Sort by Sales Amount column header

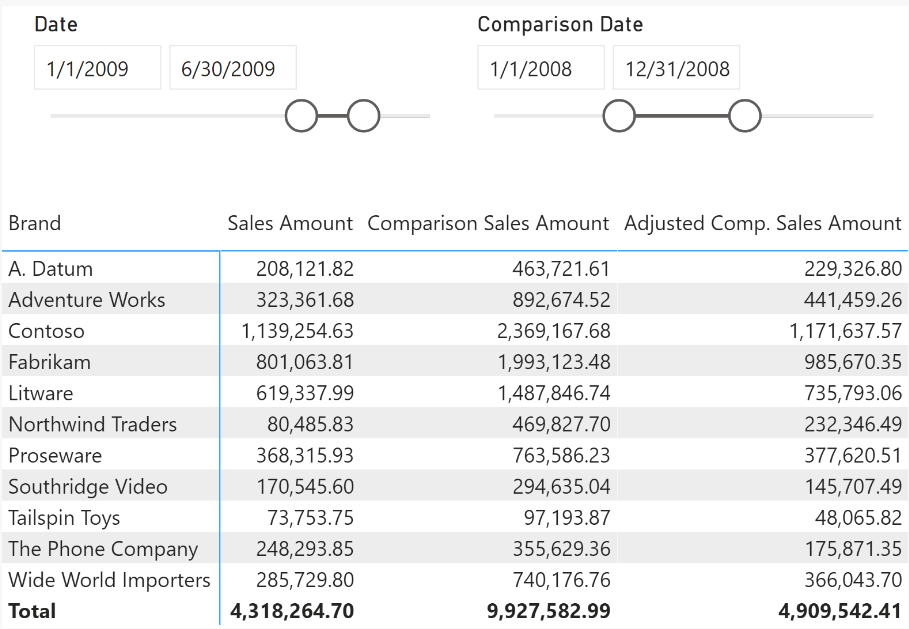[290, 223]
